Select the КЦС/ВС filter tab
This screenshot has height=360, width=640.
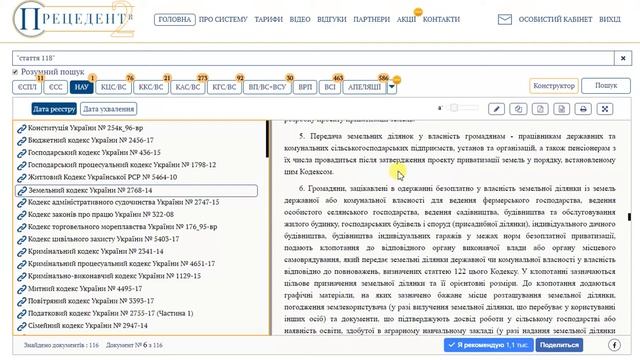click(113, 87)
